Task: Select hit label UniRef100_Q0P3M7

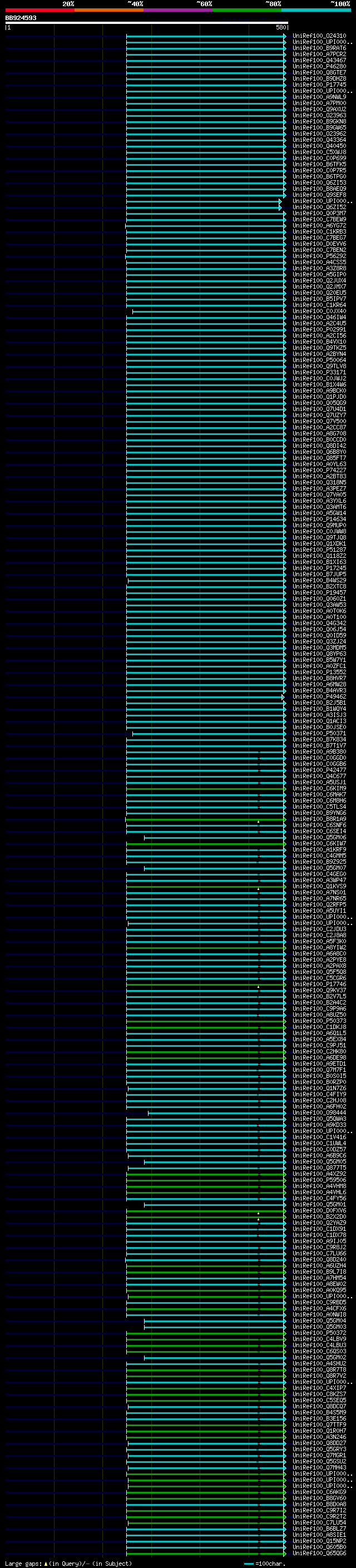Action: pyautogui.click(x=319, y=213)
